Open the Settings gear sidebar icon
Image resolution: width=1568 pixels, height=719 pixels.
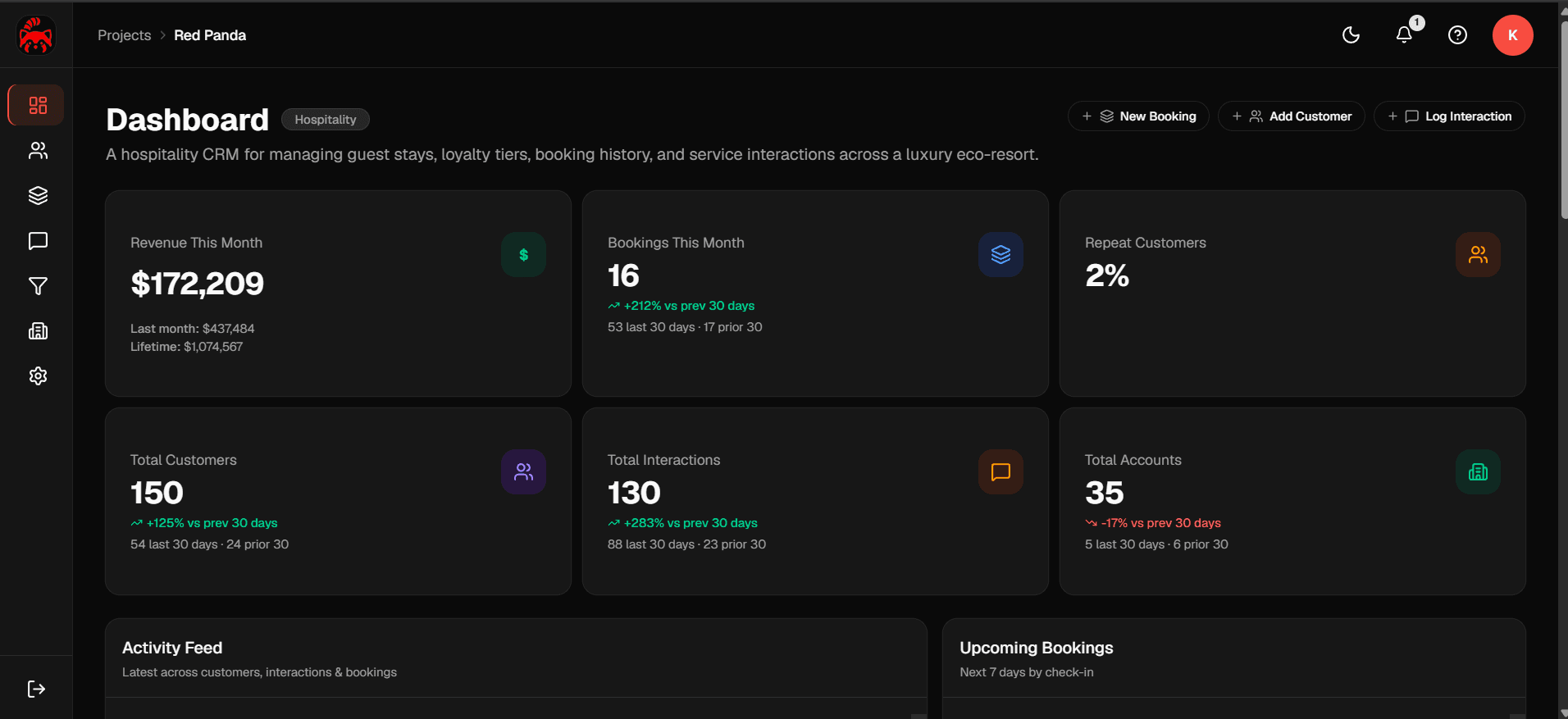click(38, 375)
